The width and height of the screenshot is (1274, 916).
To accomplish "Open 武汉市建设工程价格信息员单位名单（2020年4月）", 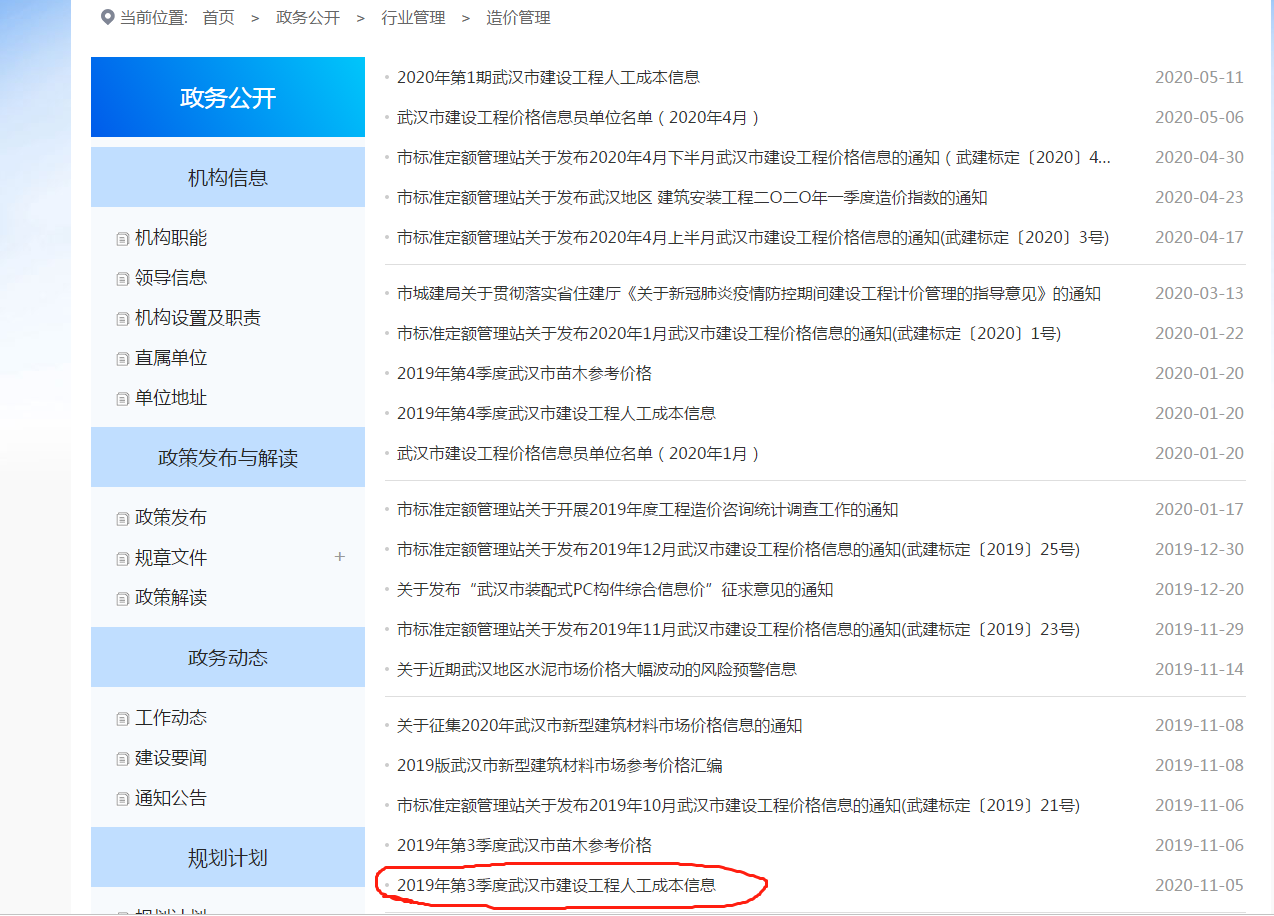I will 579,117.
